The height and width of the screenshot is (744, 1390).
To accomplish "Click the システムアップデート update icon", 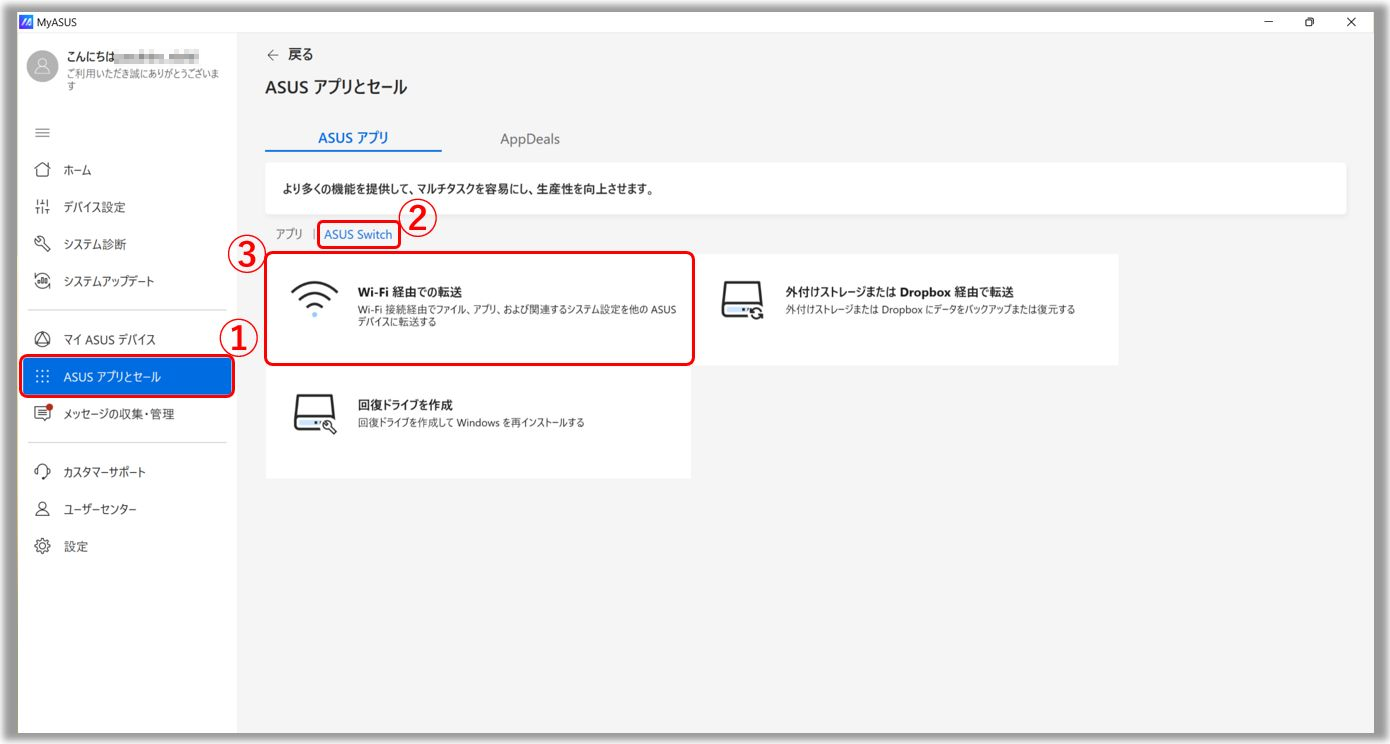I will (42, 281).
